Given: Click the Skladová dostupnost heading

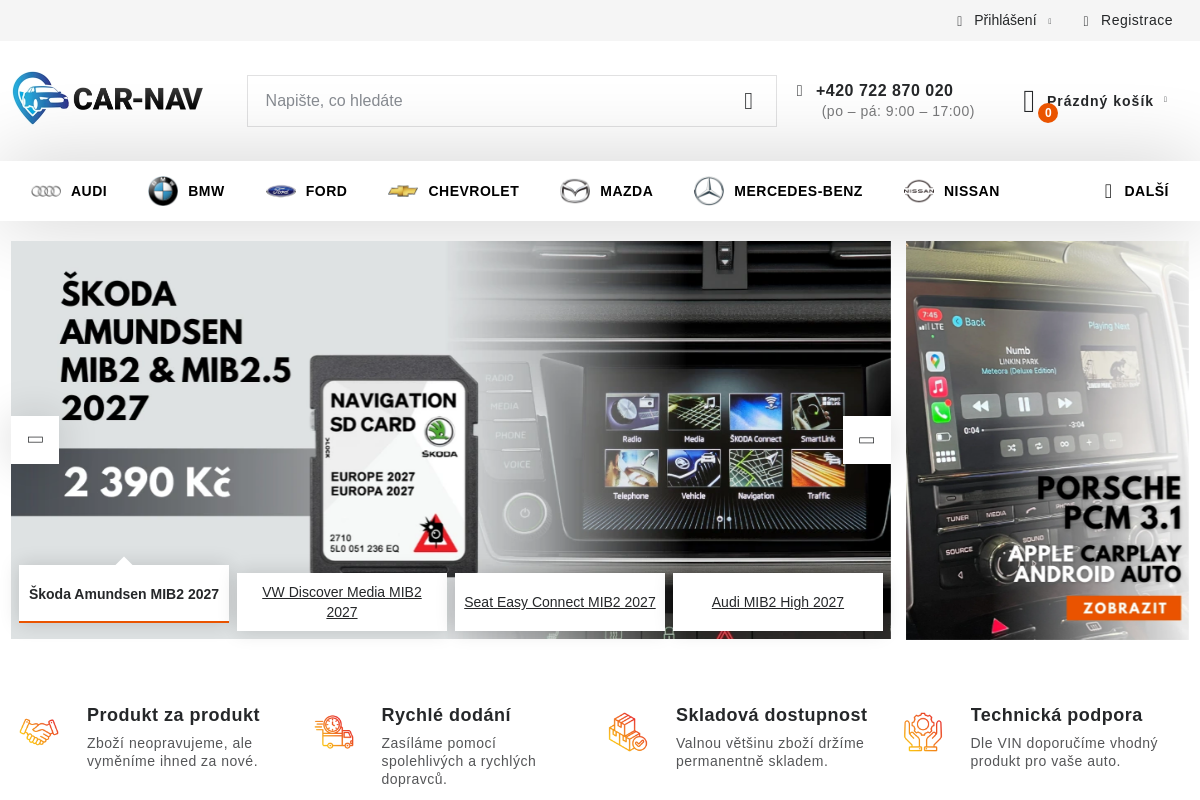Looking at the screenshot, I should click(771, 715).
